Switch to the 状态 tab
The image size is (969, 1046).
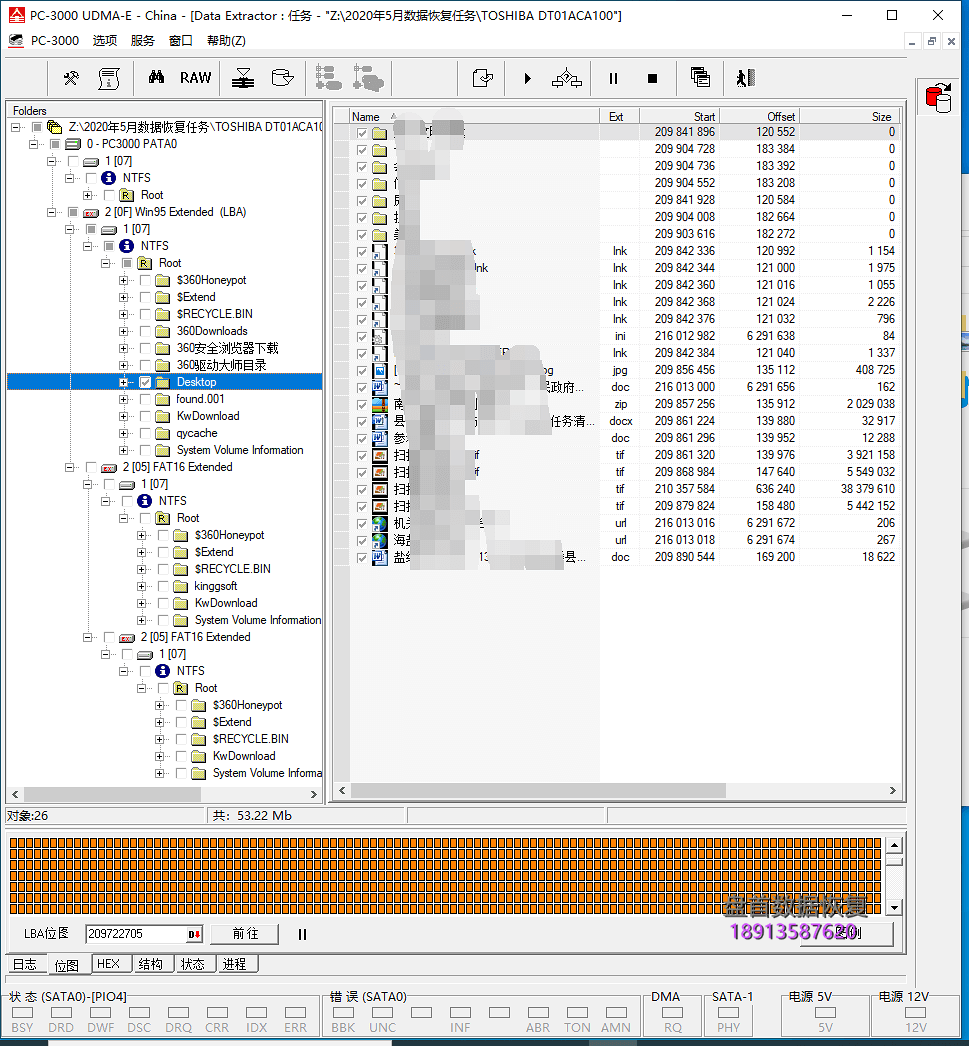click(193, 964)
